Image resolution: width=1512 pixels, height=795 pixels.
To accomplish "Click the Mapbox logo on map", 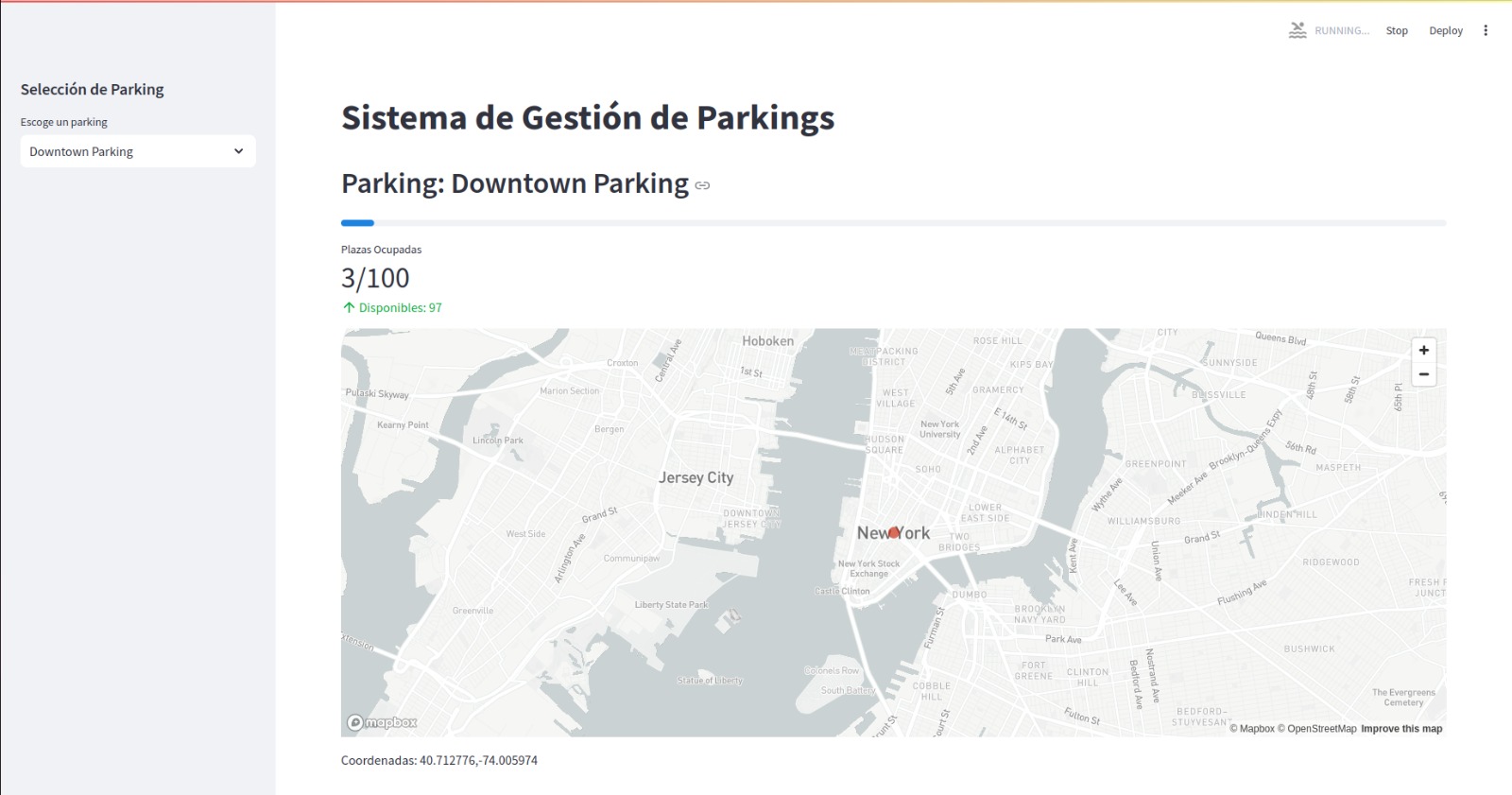I will pyautogui.click(x=382, y=722).
